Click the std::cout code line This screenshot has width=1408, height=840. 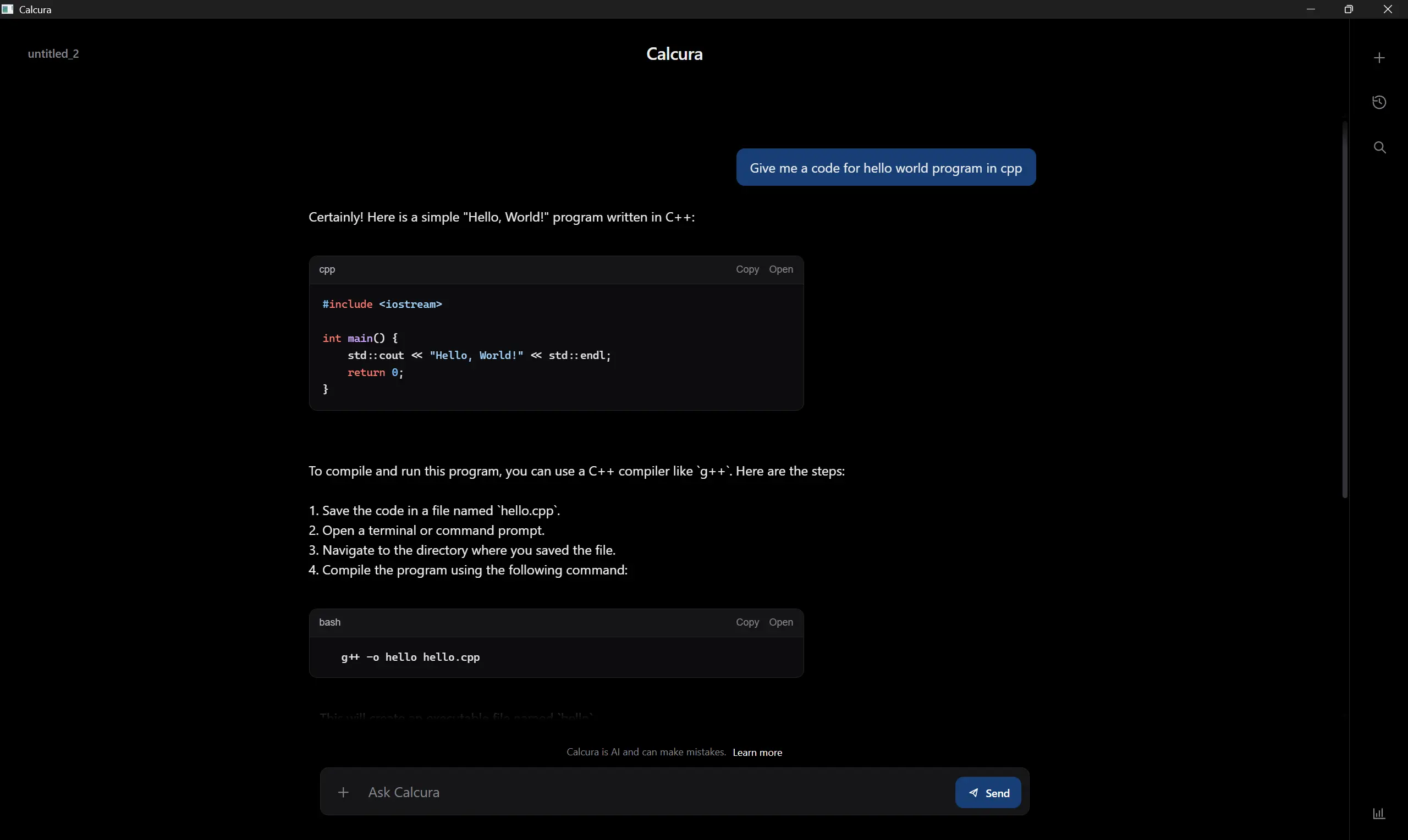[x=479, y=356]
